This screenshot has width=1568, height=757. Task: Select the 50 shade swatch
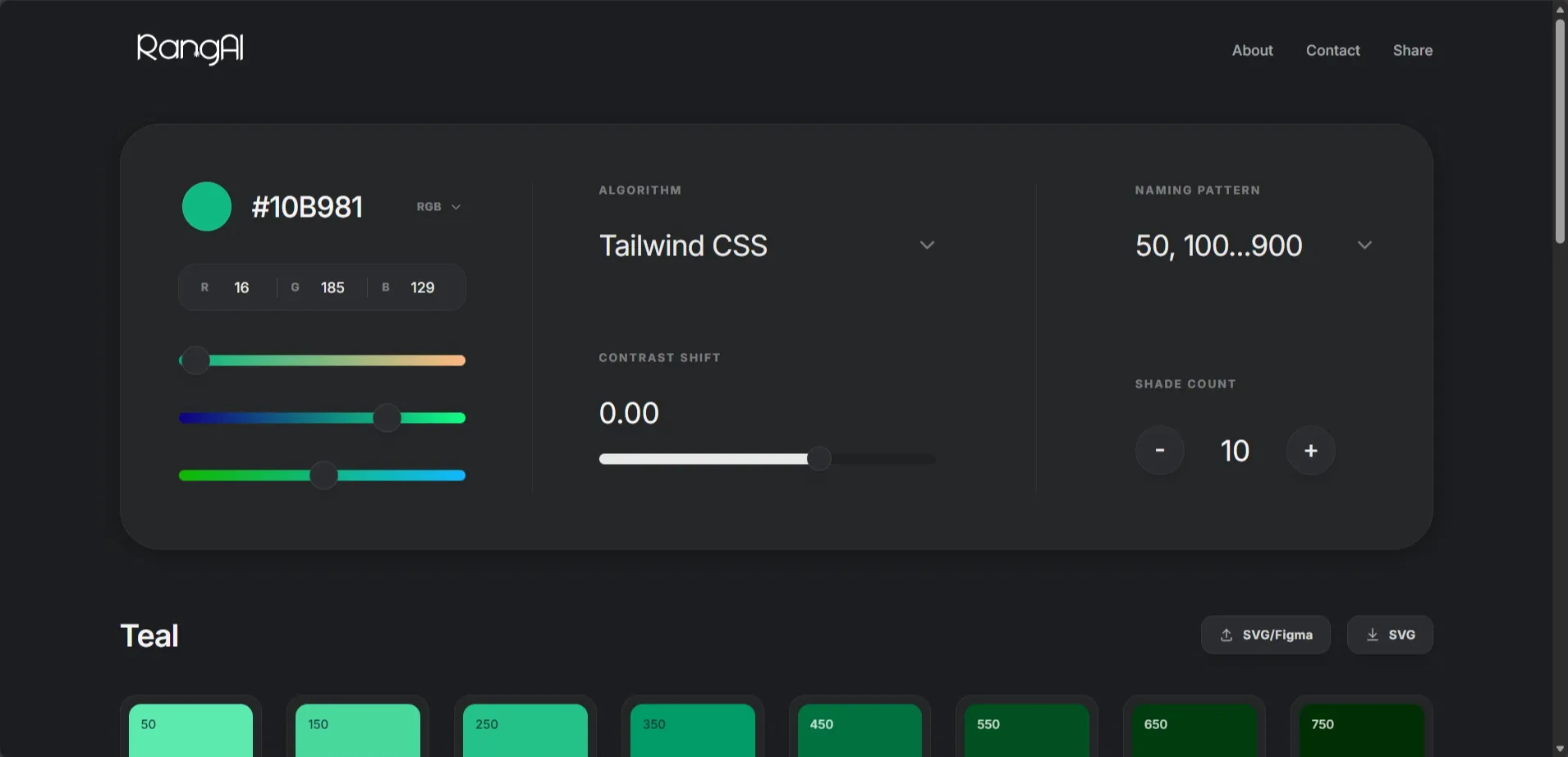[x=190, y=729]
